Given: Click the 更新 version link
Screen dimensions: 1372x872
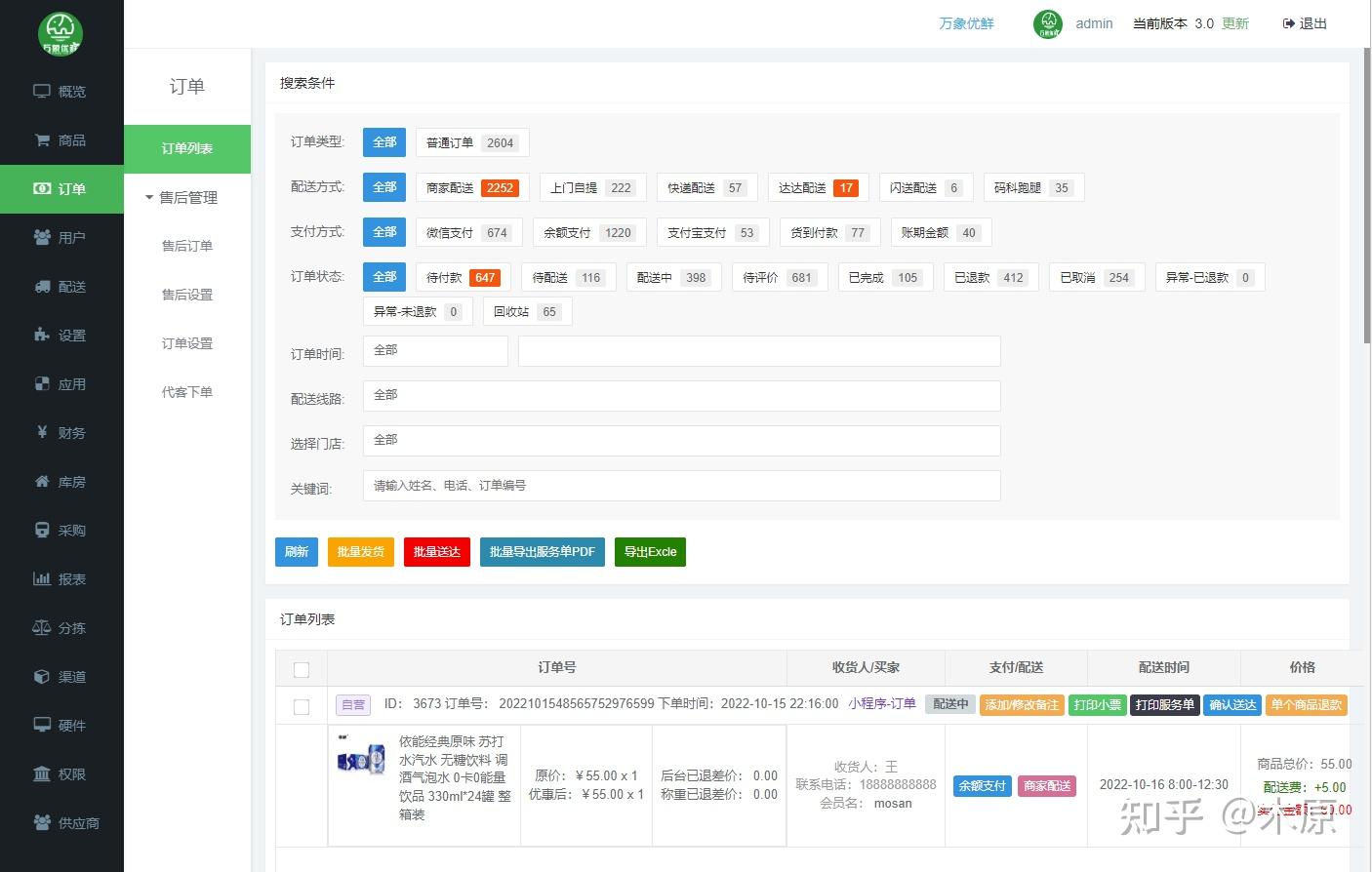Looking at the screenshot, I should [1235, 23].
